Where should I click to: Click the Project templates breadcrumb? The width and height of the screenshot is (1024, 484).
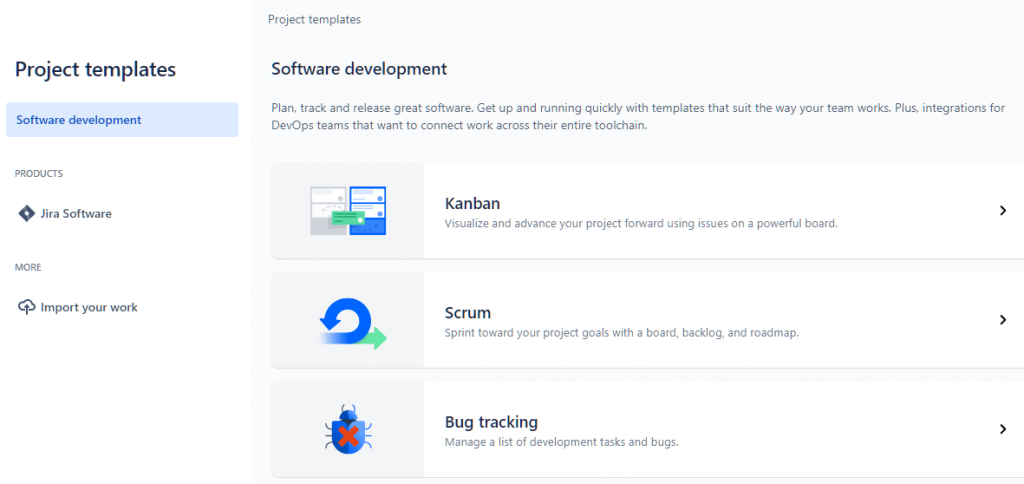coord(314,20)
